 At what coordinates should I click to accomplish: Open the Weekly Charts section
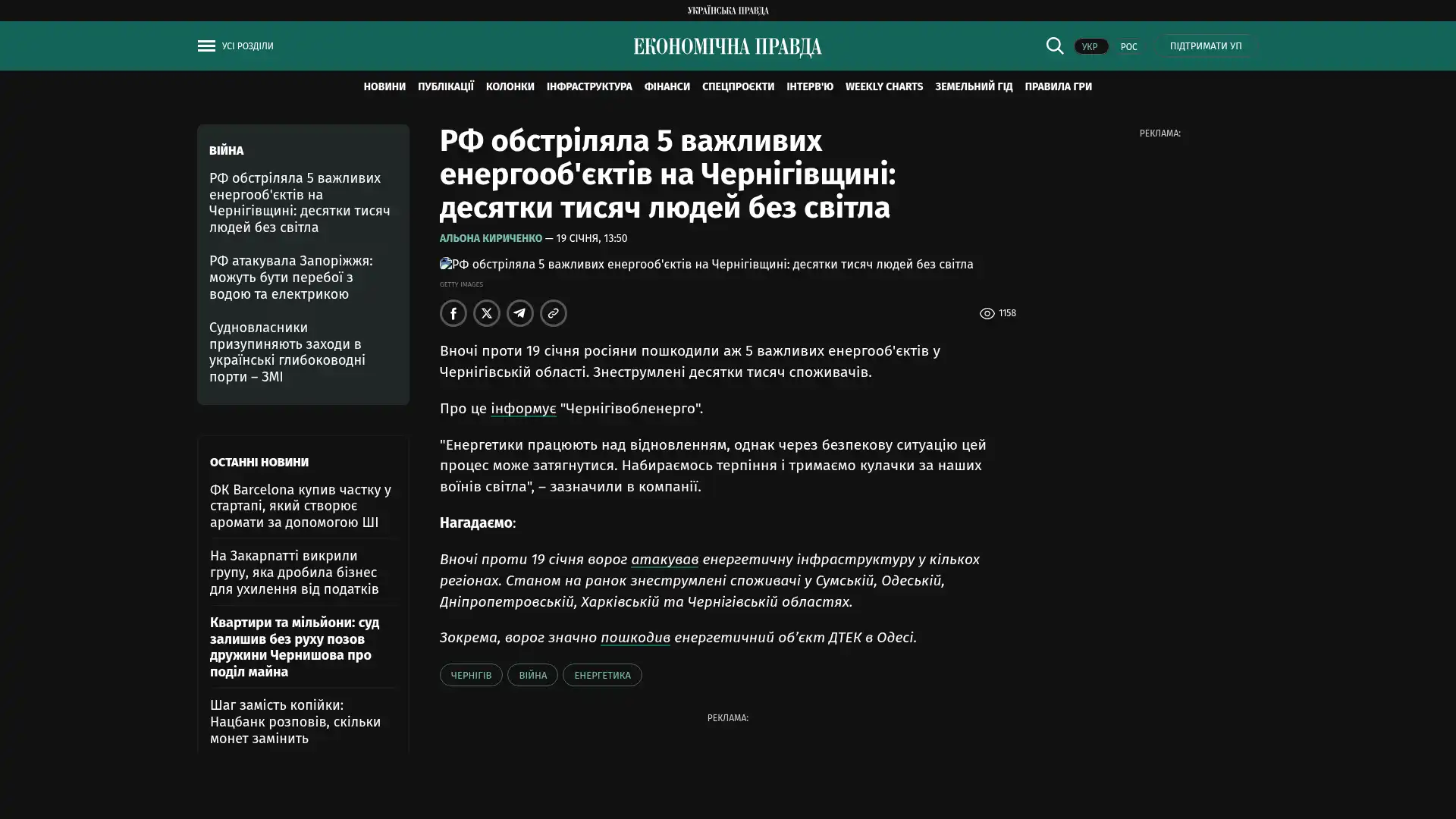(883, 87)
